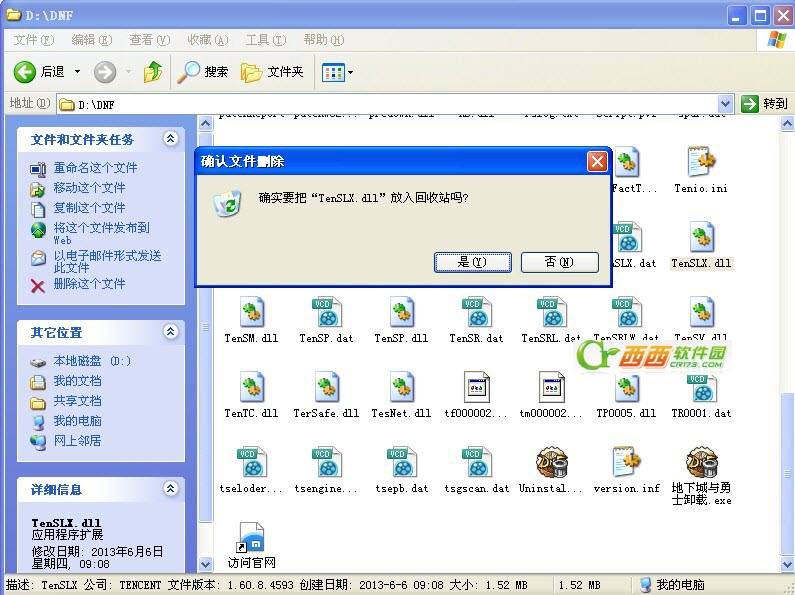Open My Network Places link
The image size is (795, 595).
click(x=78, y=441)
